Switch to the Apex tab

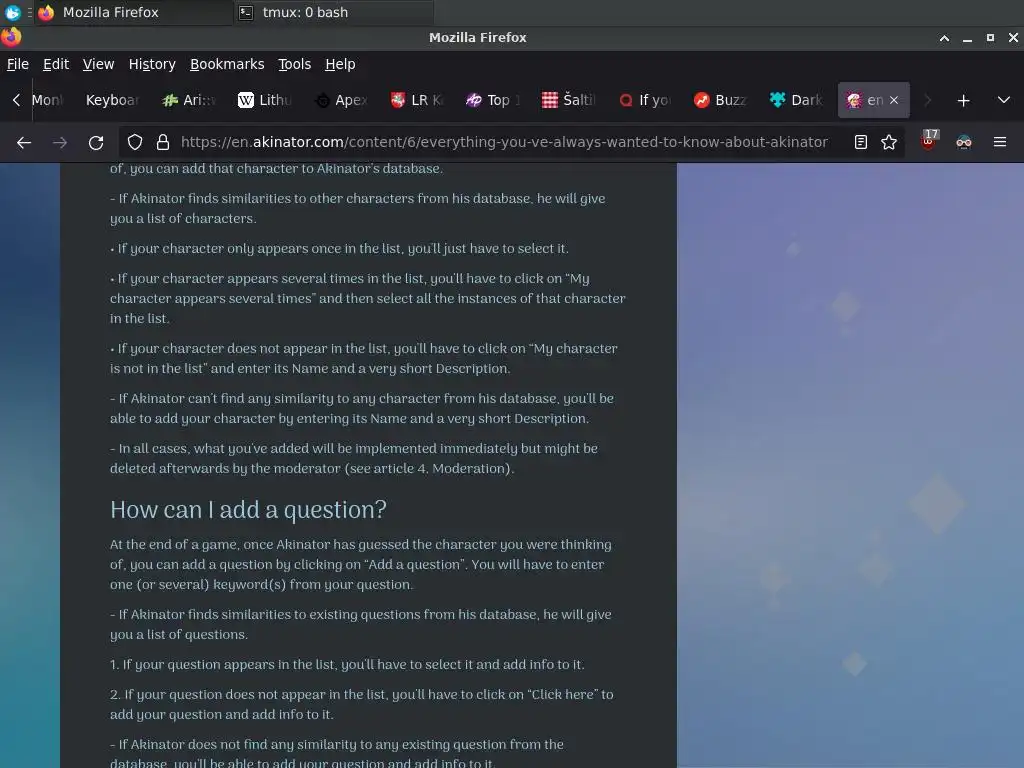[340, 100]
